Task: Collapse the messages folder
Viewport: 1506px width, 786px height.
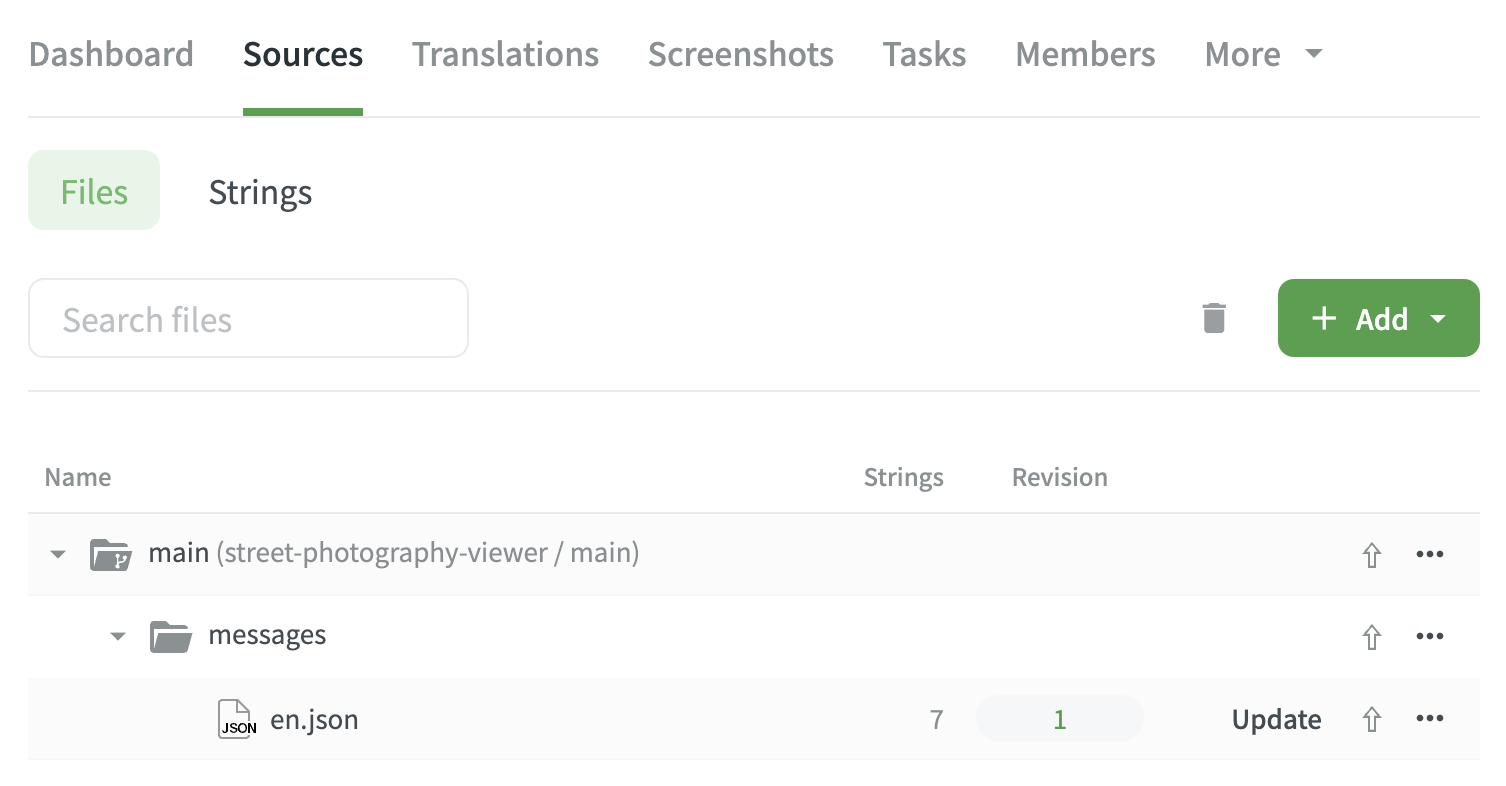Action: pos(117,636)
